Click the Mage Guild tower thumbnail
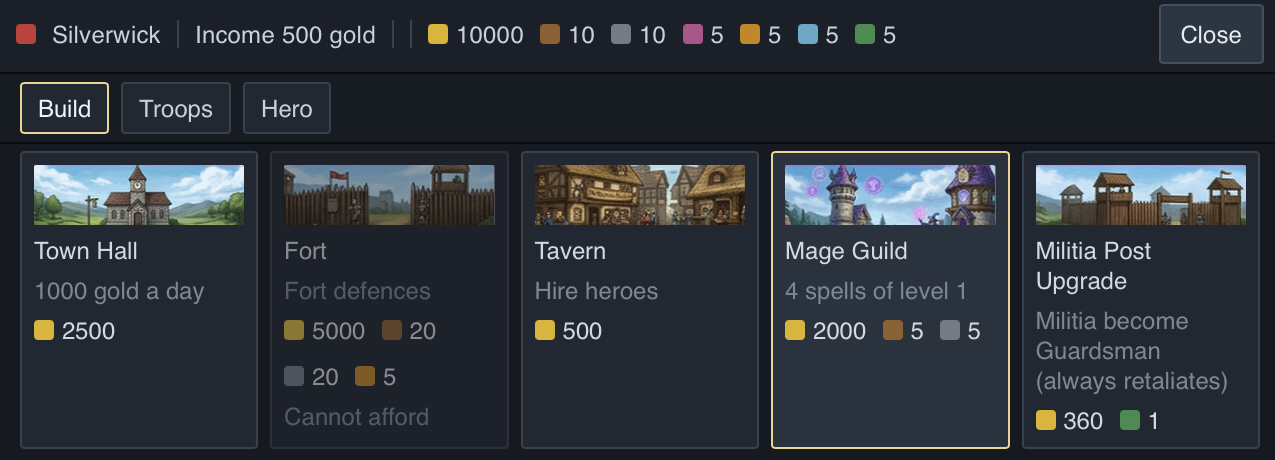1275x460 pixels. pyautogui.click(x=890, y=195)
